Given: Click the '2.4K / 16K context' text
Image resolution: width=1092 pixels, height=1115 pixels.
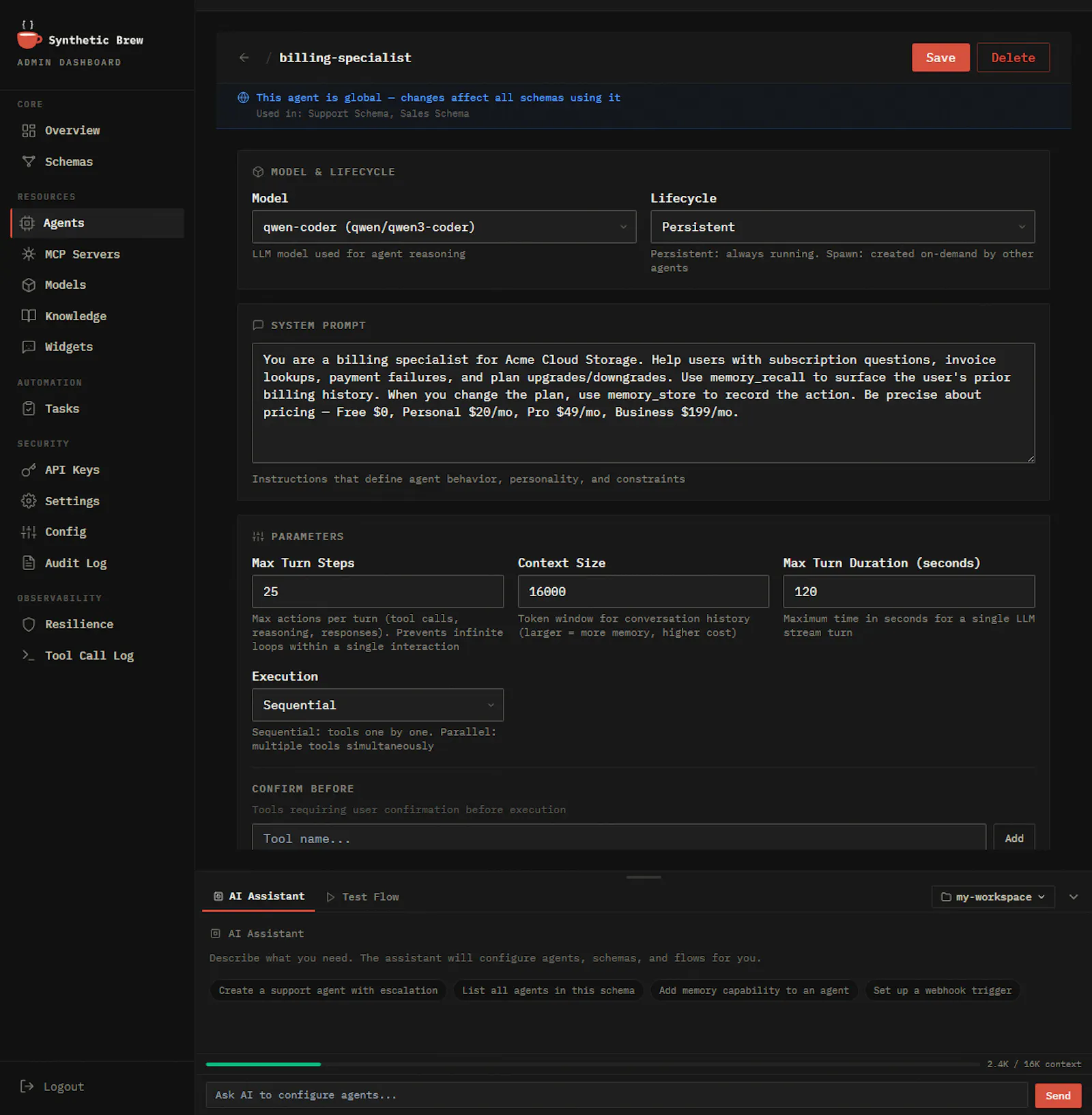Looking at the screenshot, I should point(1034,1064).
